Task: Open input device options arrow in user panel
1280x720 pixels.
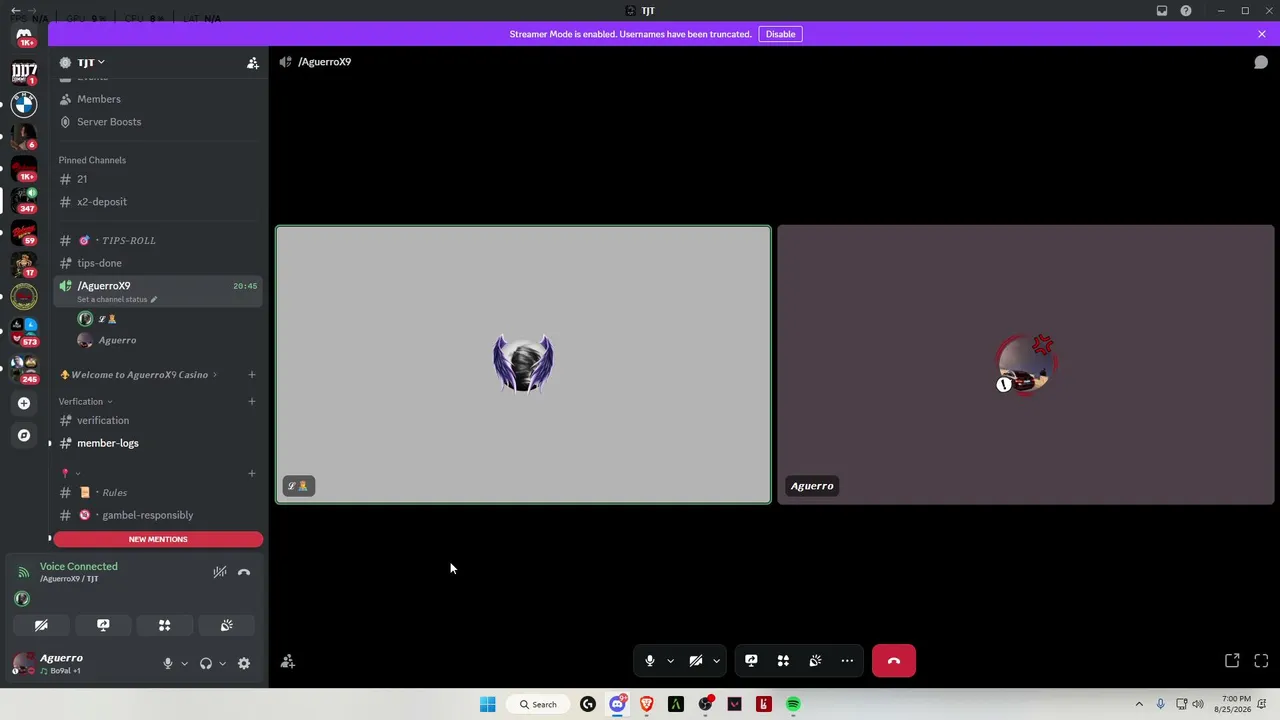Action: pos(184,663)
